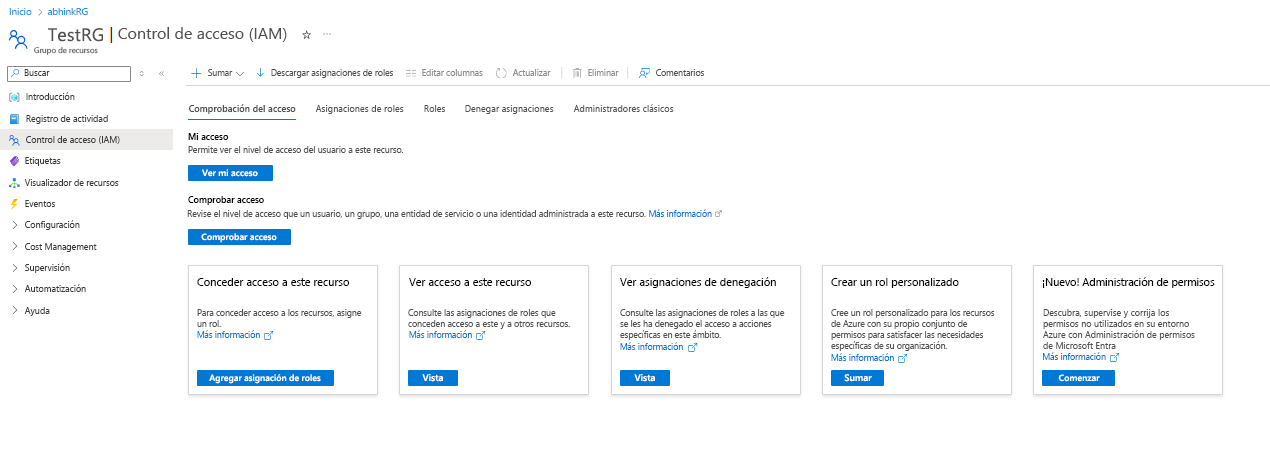This screenshot has height=450, width=1270.
Task: Click the Comentarios feedback icon
Action: click(x=645, y=73)
